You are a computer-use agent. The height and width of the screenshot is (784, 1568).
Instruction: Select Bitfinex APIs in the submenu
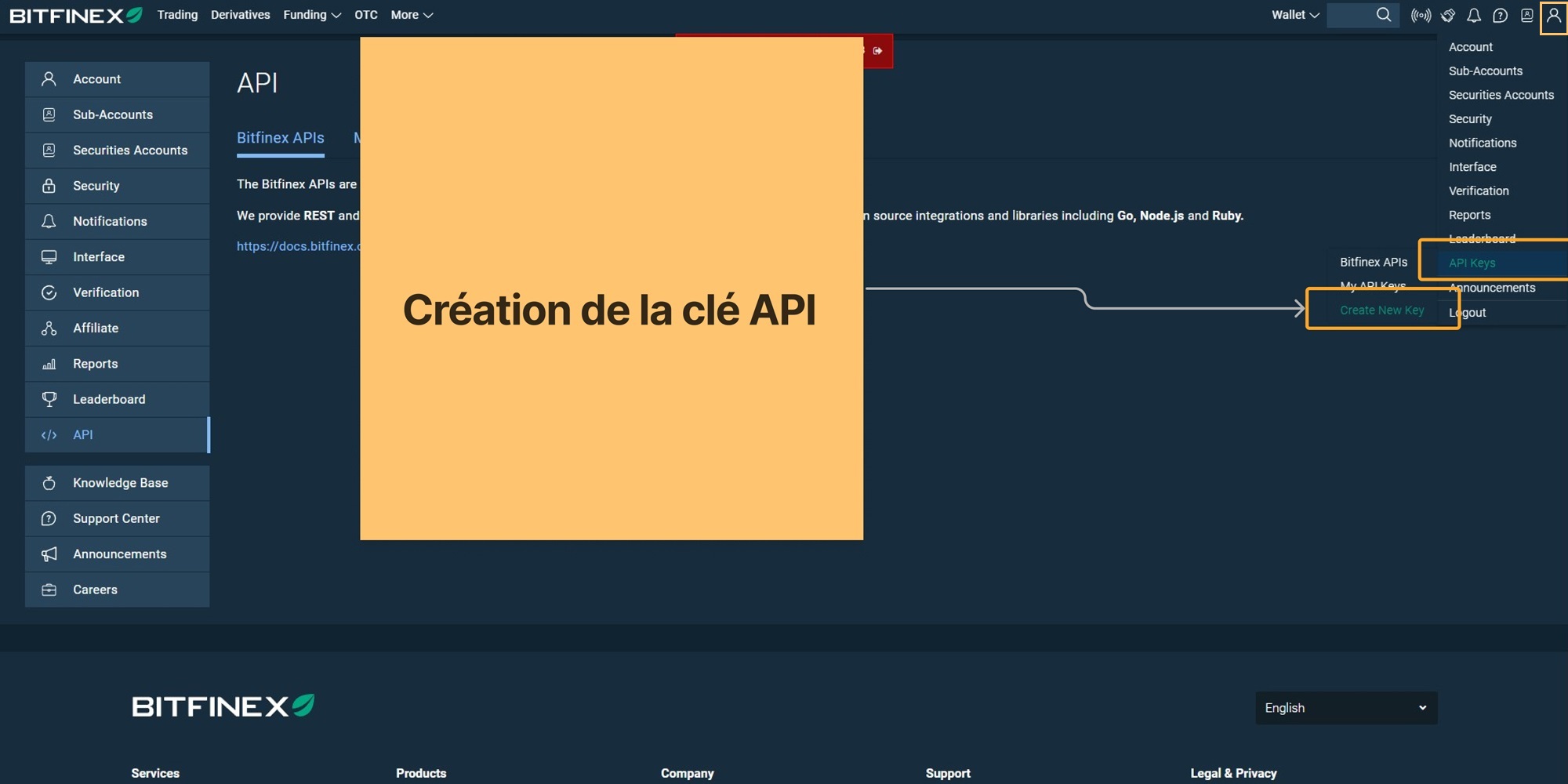click(x=1374, y=262)
